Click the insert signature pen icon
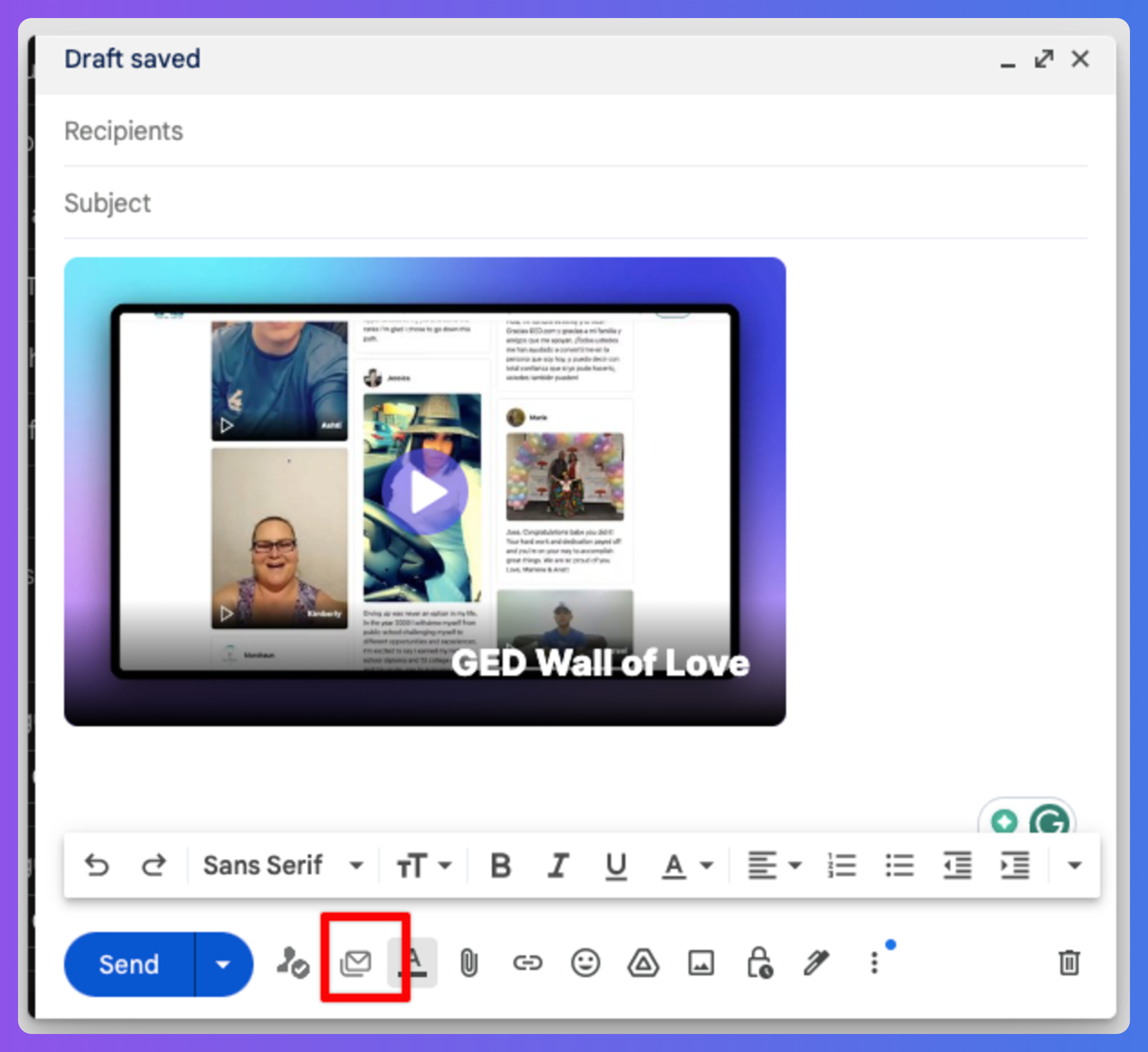Viewport: 1148px width, 1052px height. point(816,963)
